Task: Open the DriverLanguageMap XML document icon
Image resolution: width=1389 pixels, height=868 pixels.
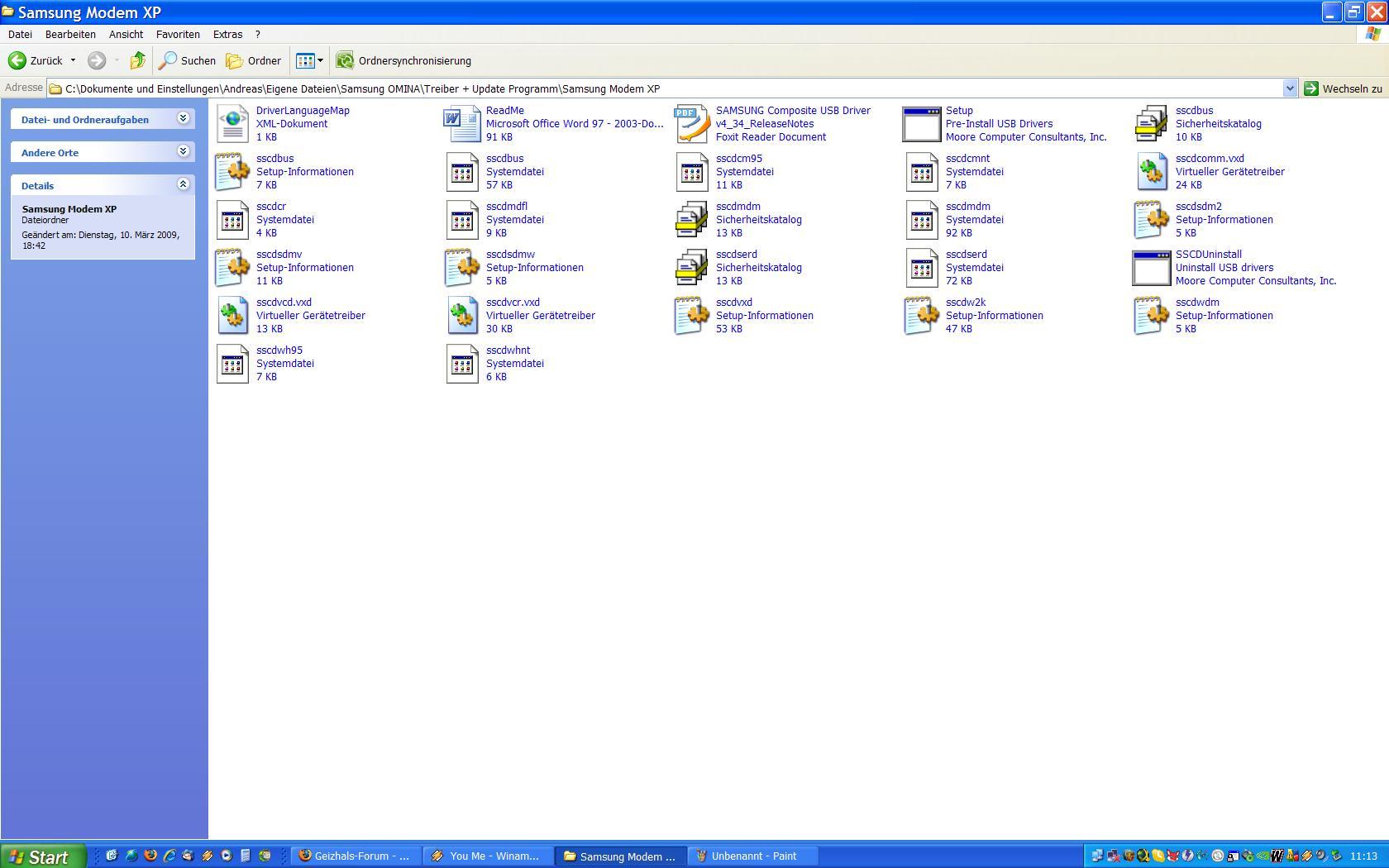Action: (x=232, y=124)
